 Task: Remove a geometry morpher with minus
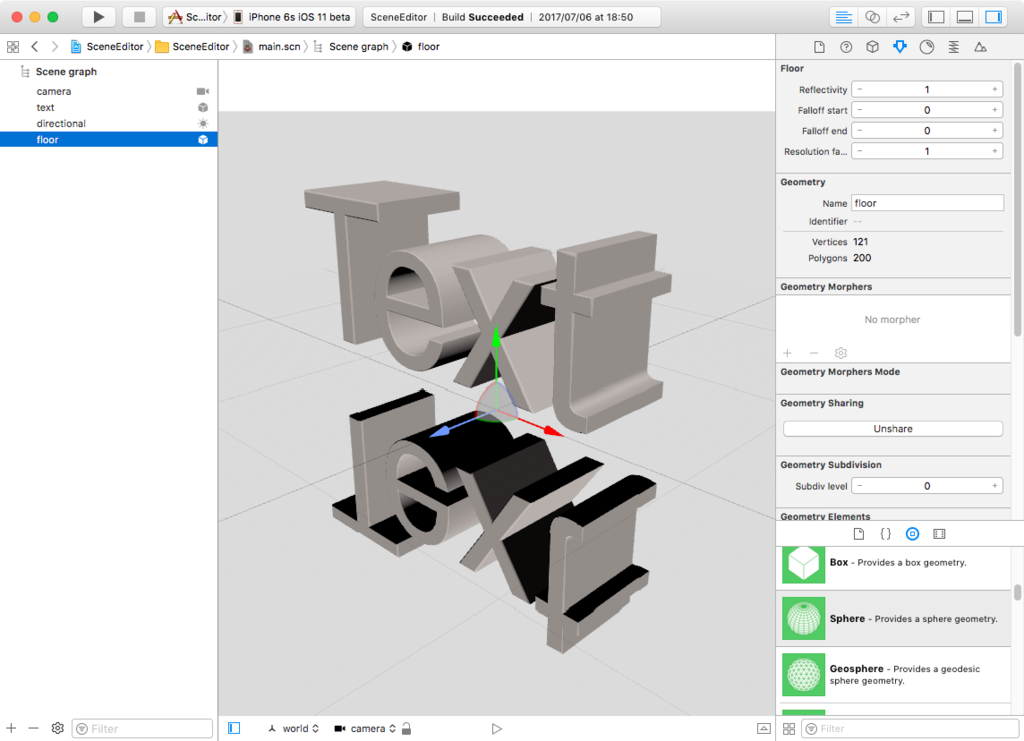click(814, 353)
